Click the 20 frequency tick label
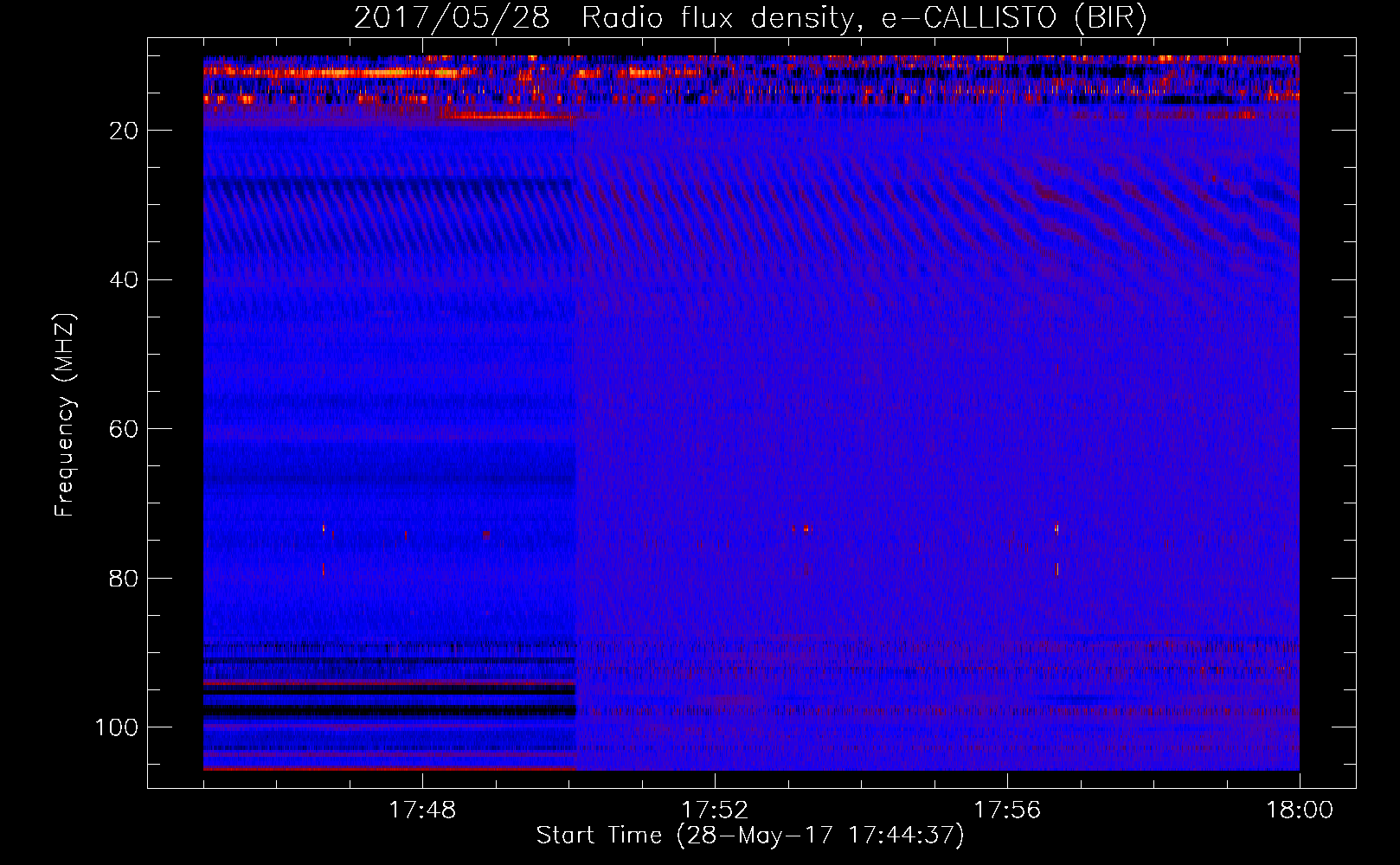This screenshot has height=865, width=1400. (x=124, y=131)
